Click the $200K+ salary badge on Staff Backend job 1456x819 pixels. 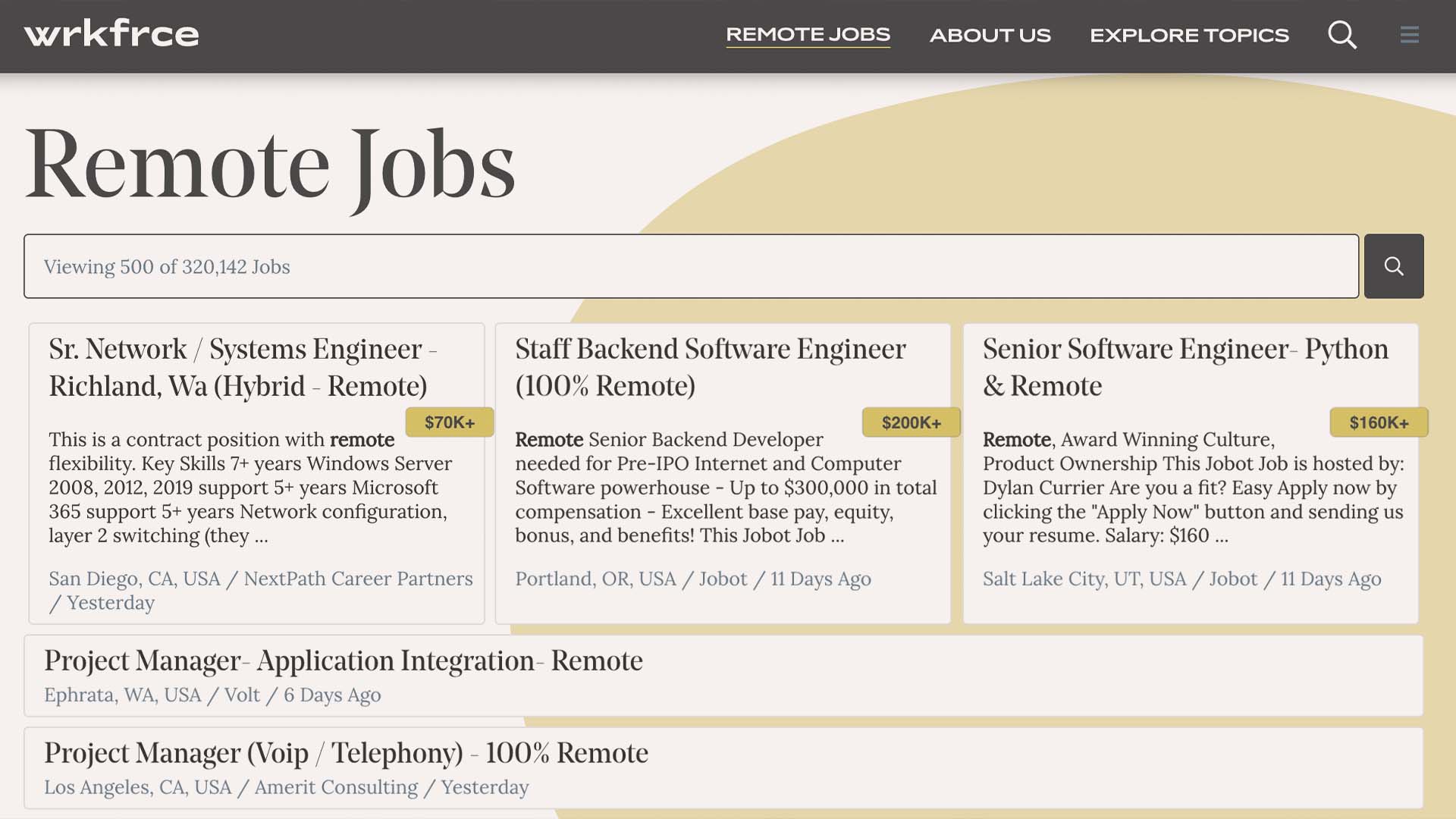click(x=911, y=421)
